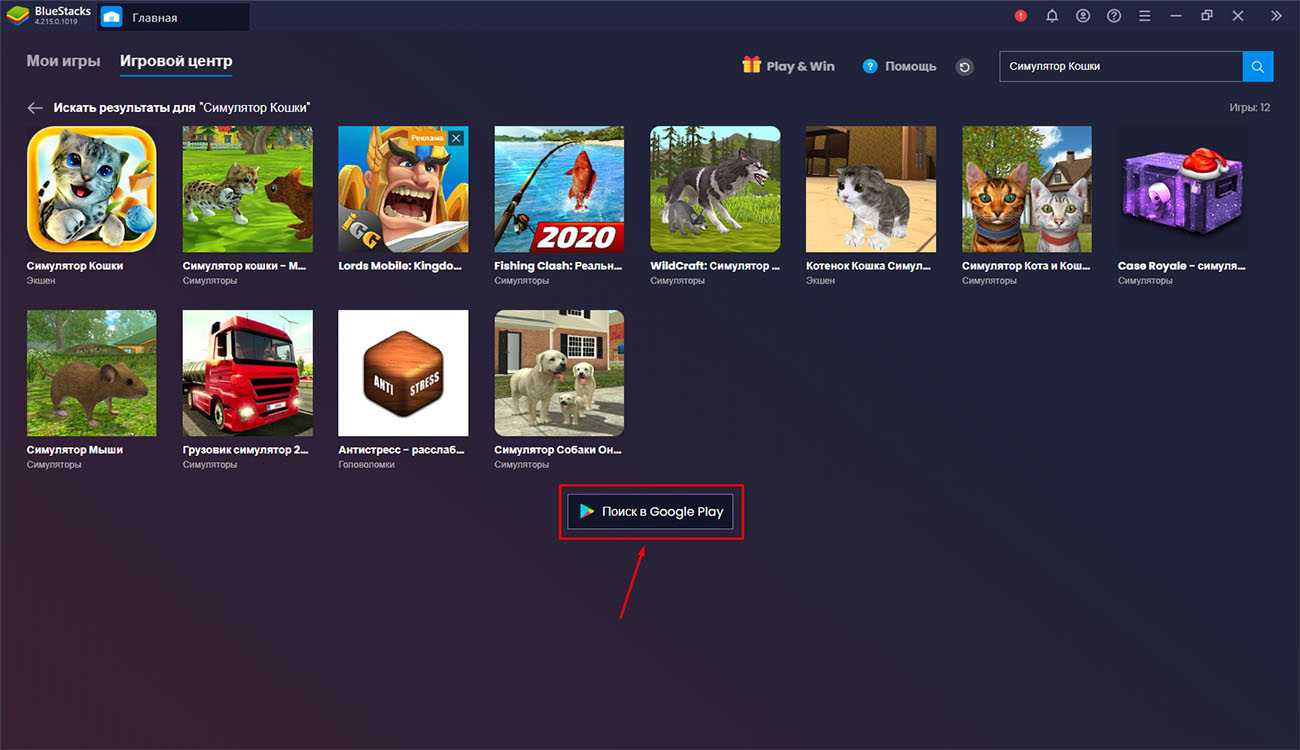Click the refresh icon next to Помощь
1300x750 pixels.
click(964, 67)
